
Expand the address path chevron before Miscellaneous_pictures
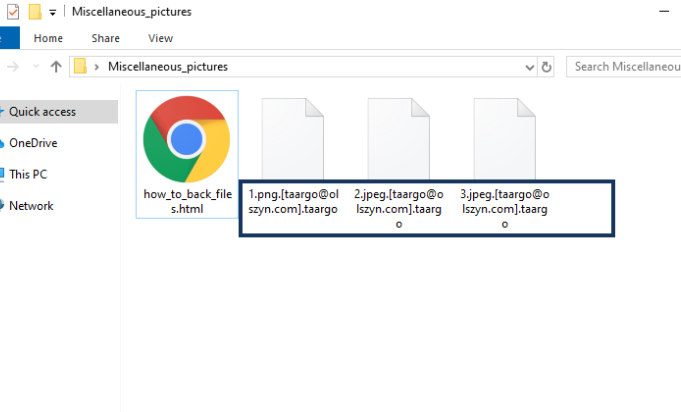pos(97,67)
